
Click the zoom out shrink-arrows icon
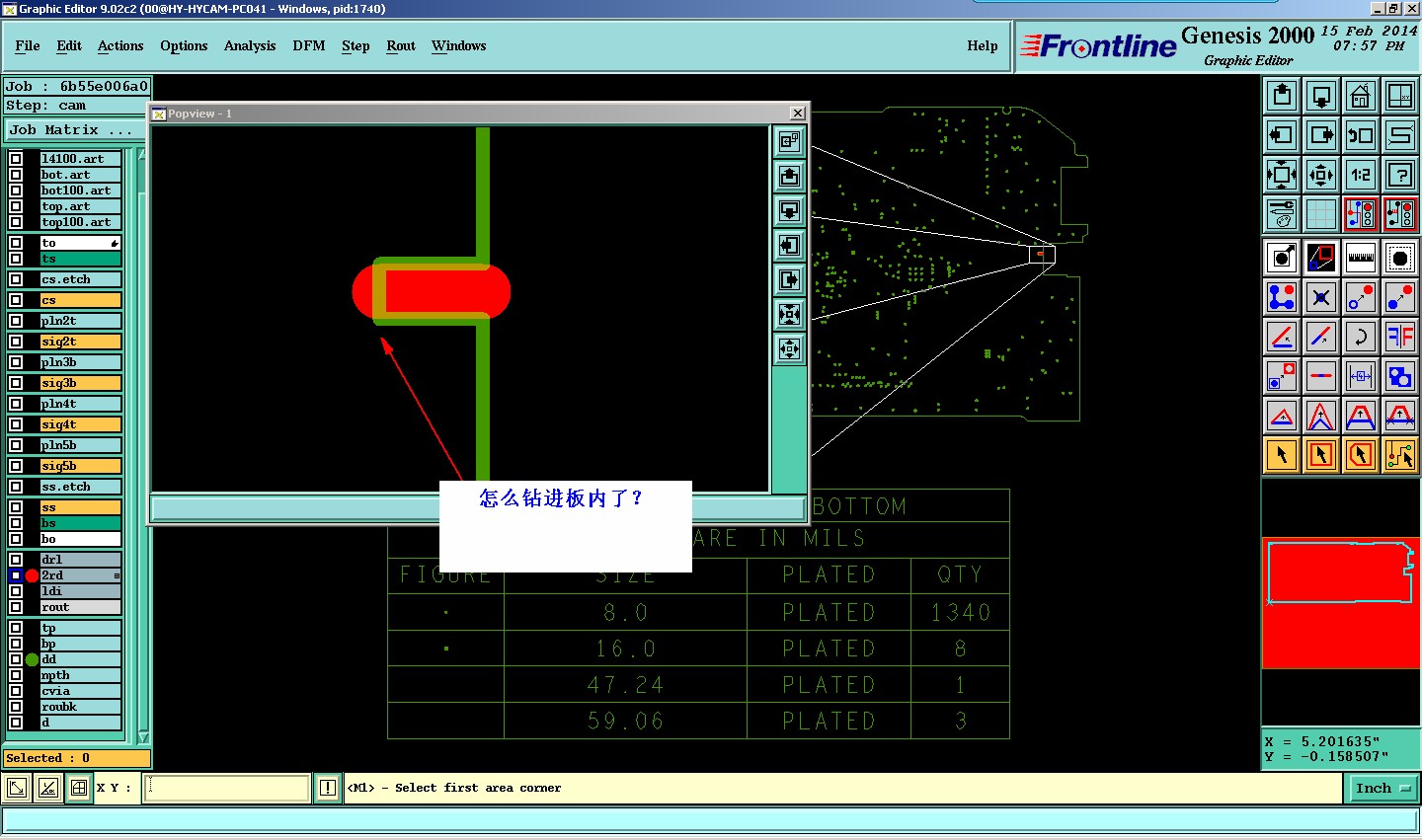pyautogui.click(x=1321, y=176)
